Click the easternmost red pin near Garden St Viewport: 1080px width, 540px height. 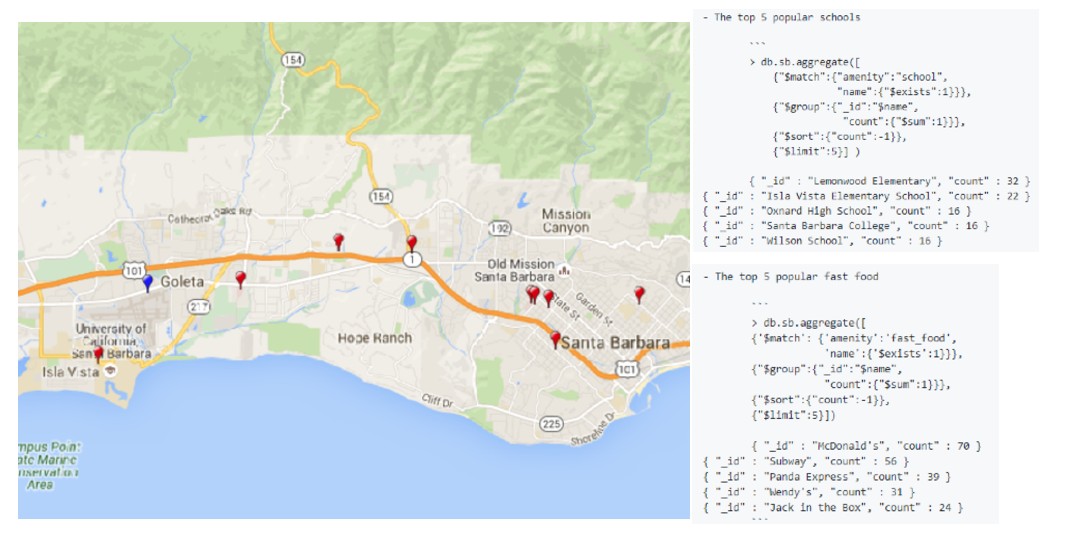point(639,293)
